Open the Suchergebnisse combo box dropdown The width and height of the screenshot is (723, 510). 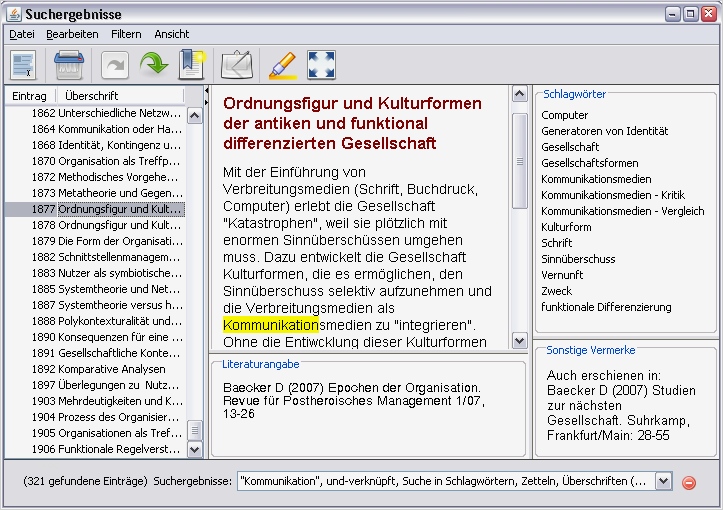(663, 481)
